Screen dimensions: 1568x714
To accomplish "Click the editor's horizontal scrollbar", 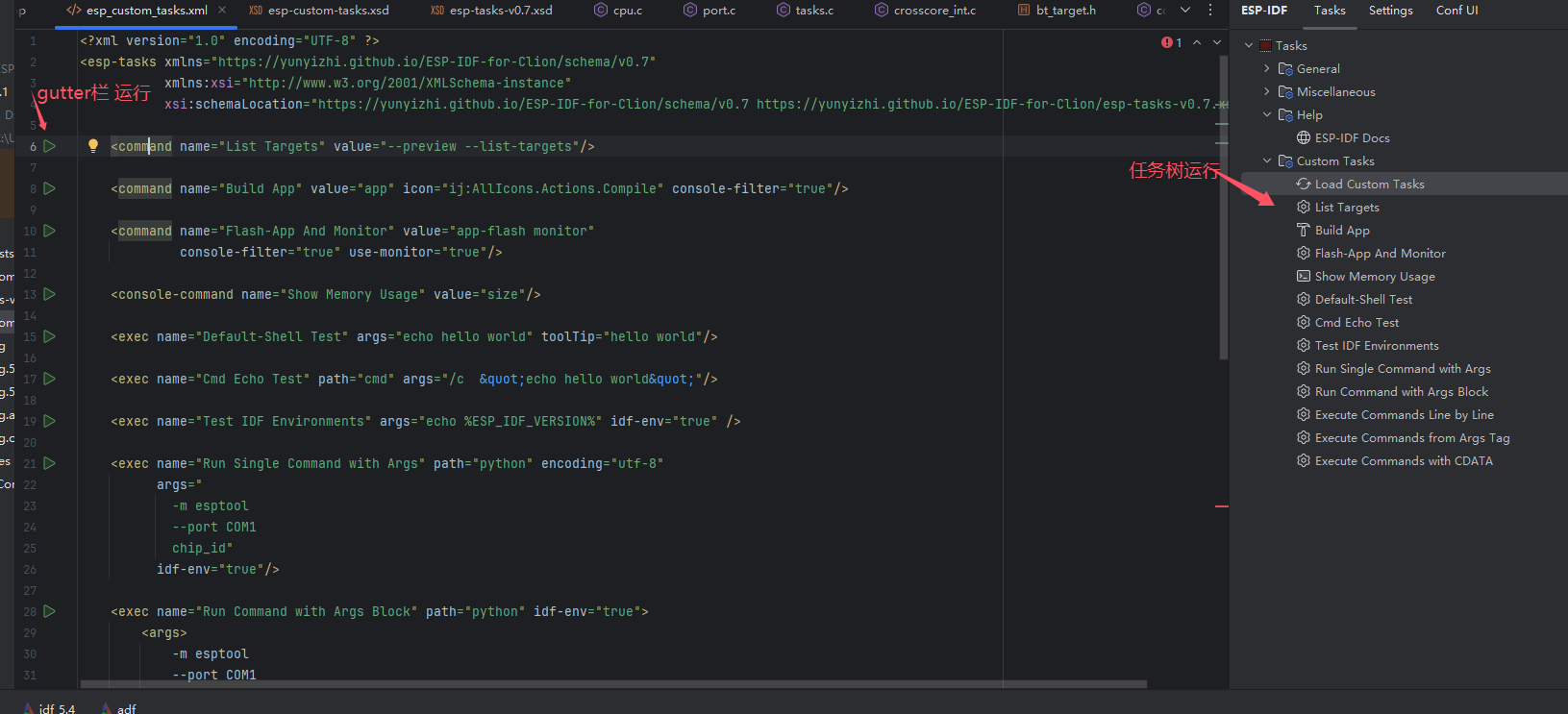I will (613, 684).
